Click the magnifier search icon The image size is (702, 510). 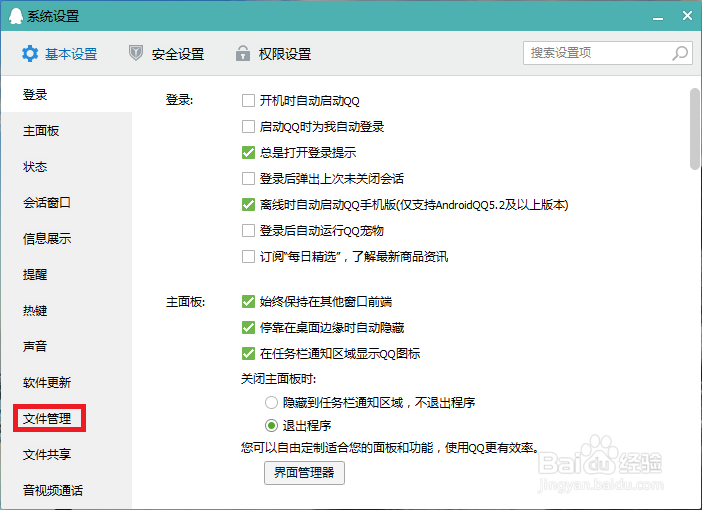(680, 53)
